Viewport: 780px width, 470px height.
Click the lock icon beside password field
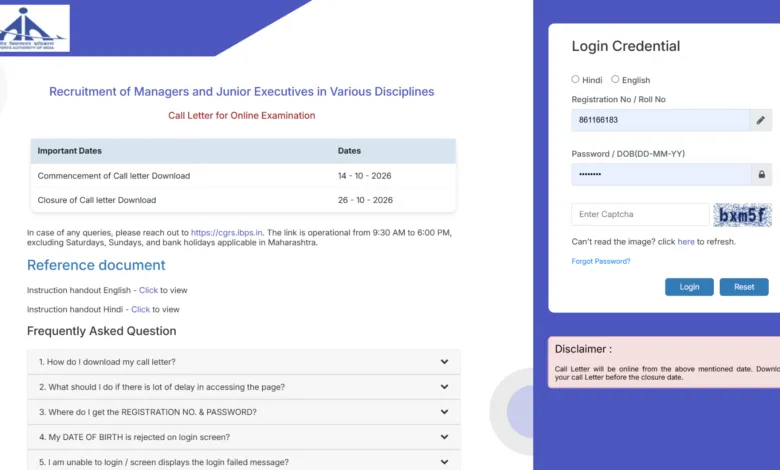point(761,175)
